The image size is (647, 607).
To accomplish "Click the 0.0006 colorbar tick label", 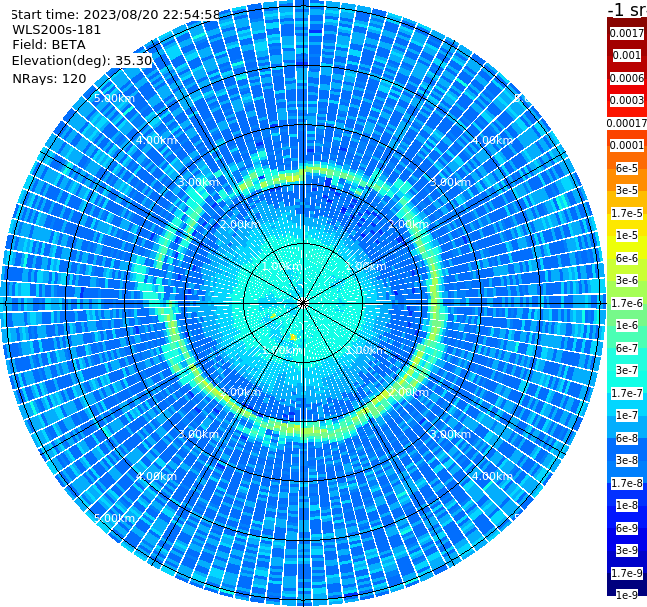I will 627,78.
